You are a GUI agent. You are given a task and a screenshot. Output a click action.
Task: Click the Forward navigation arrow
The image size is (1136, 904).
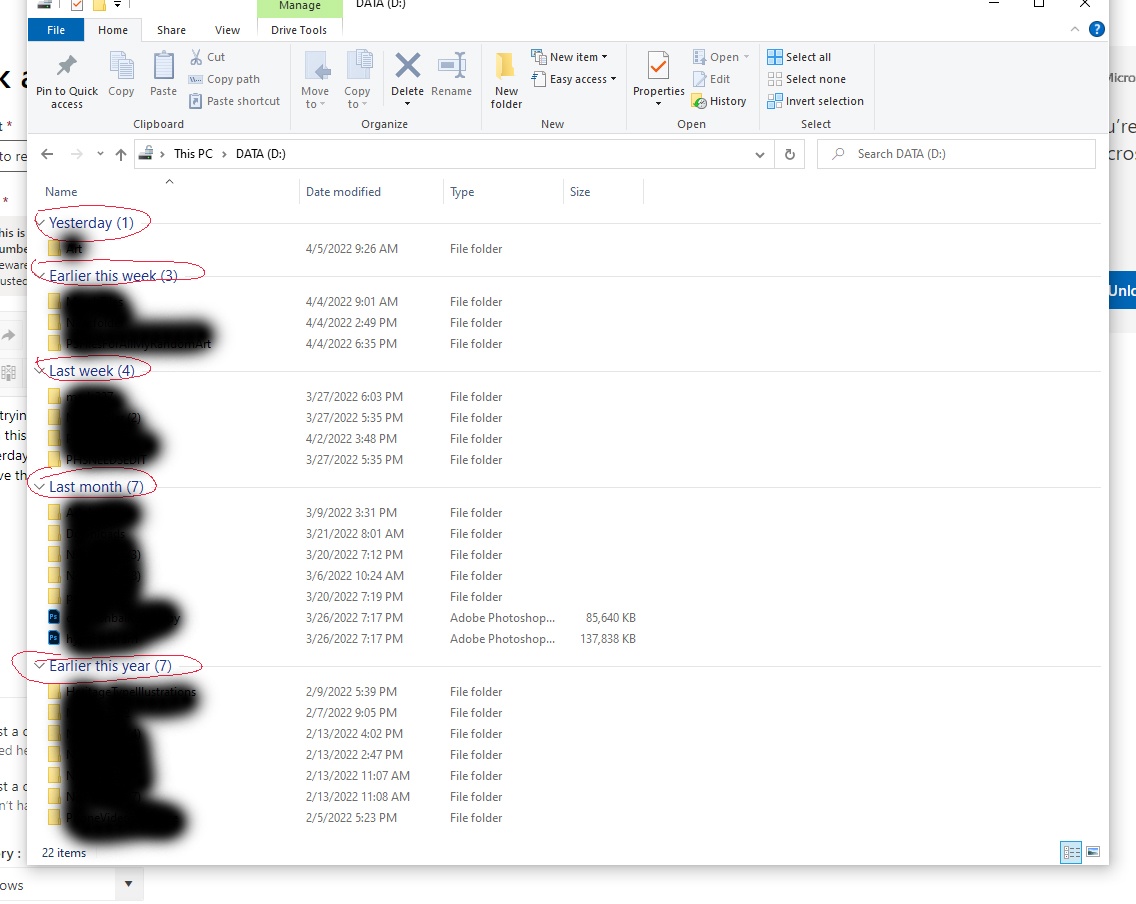click(x=76, y=154)
